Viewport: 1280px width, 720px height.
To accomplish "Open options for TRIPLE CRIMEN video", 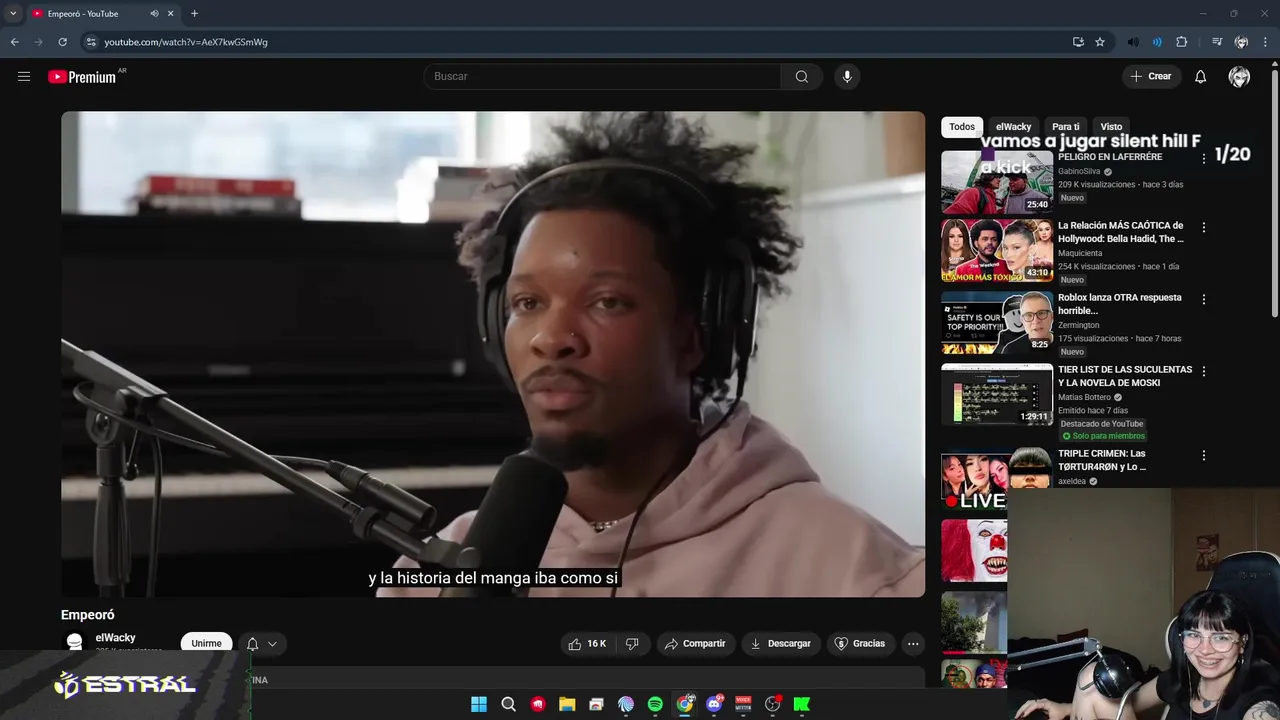I will pos(1204,455).
